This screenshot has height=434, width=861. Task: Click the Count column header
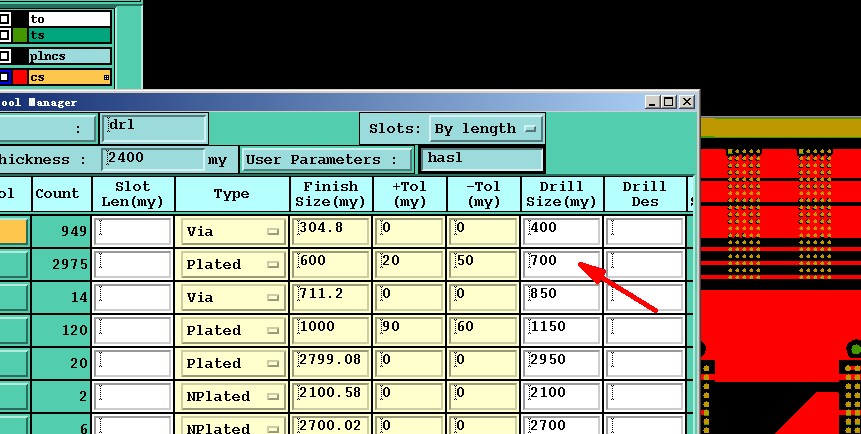62,194
